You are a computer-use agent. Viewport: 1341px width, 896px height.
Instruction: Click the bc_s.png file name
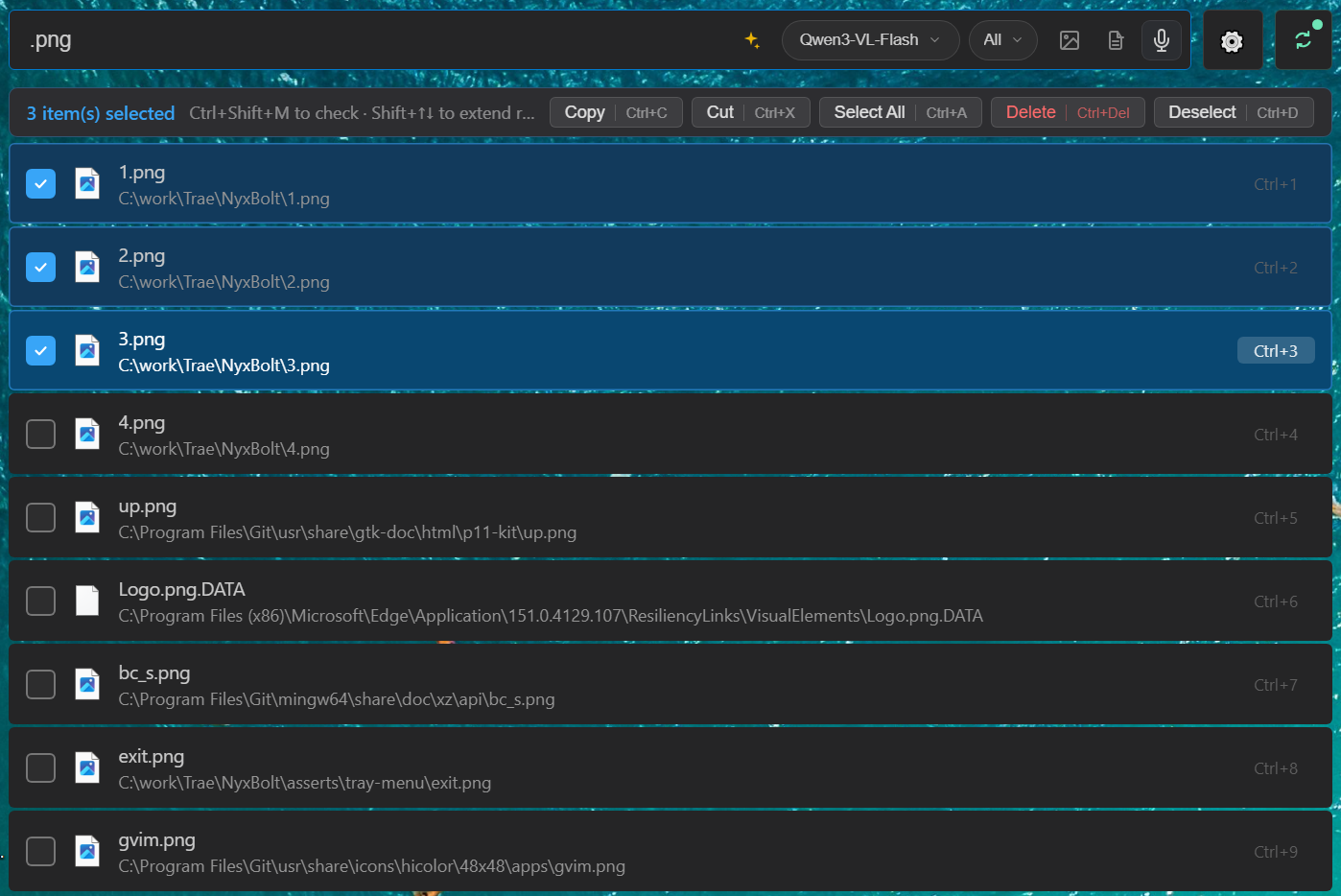click(x=154, y=673)
